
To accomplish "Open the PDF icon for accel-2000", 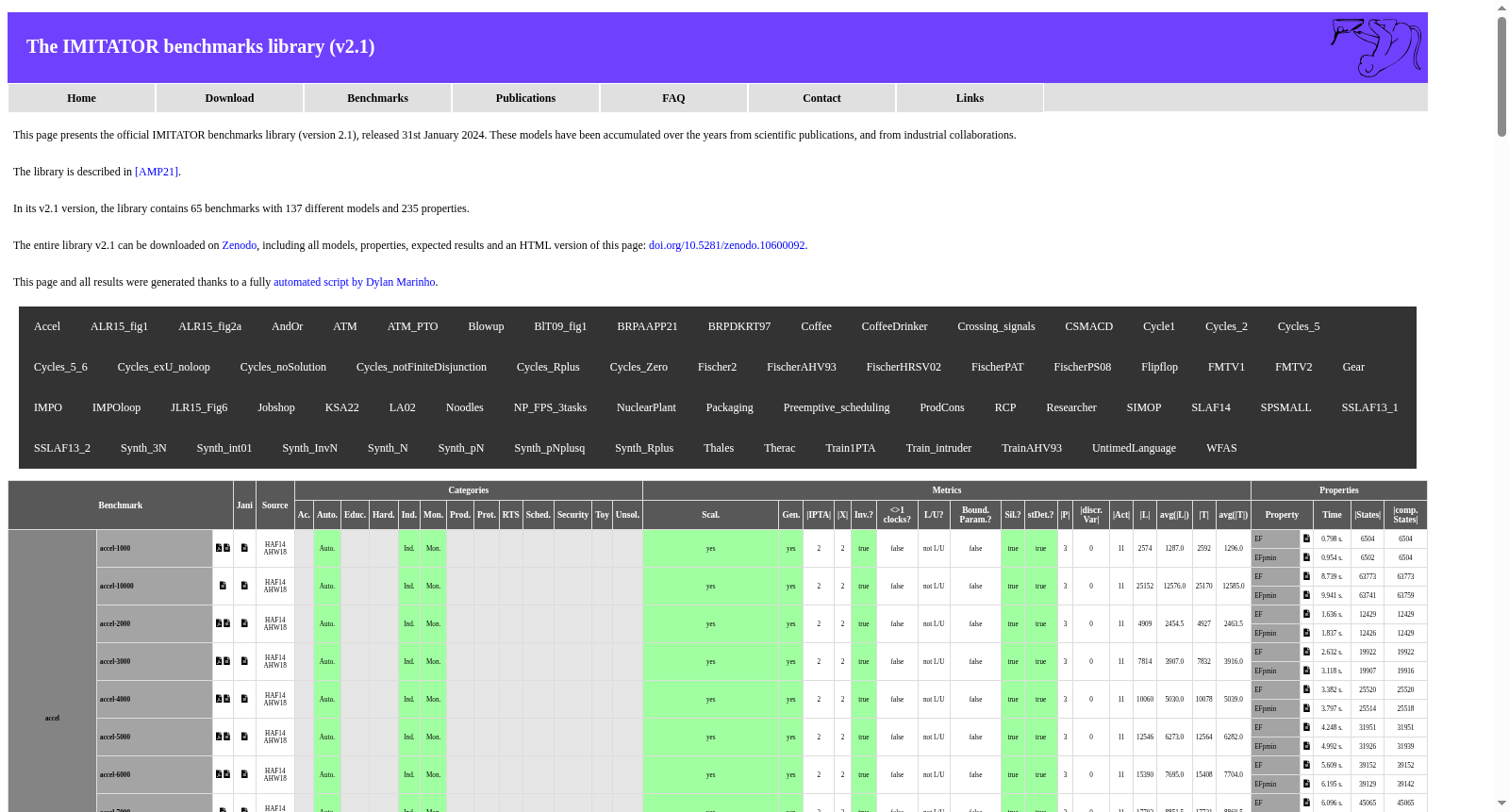I will (219, 623).
